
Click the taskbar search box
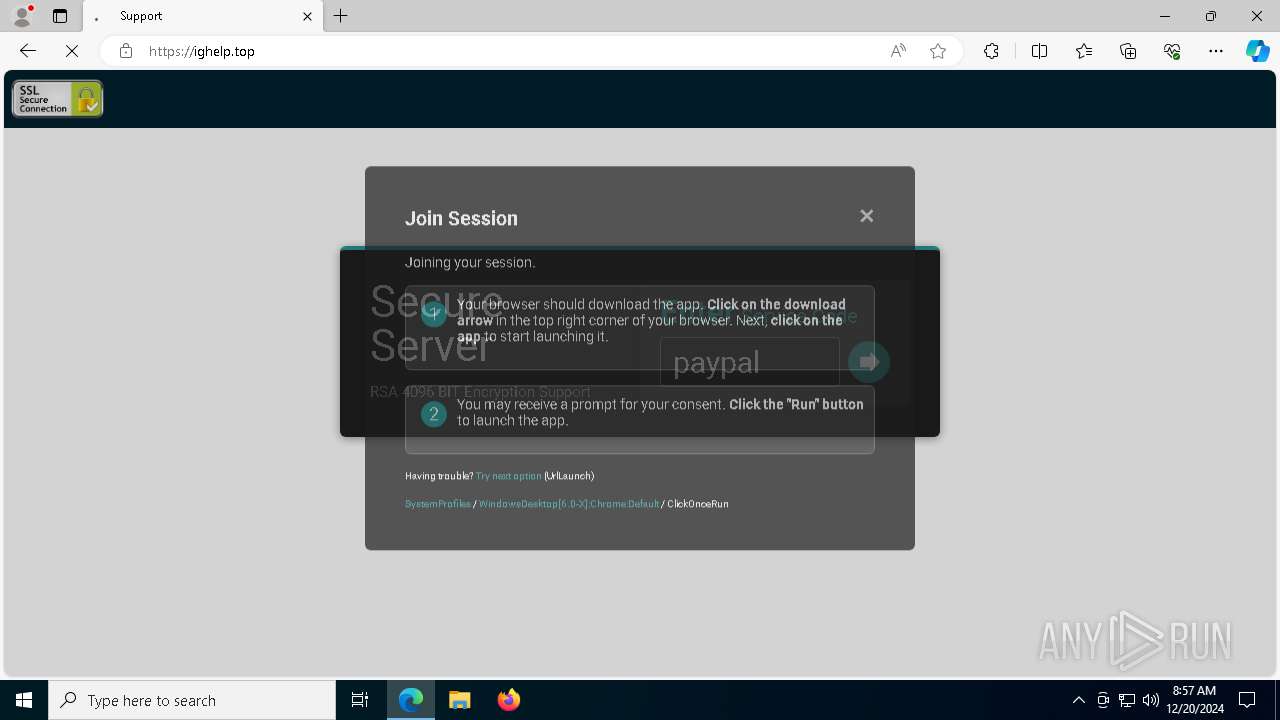click(192, 700)
